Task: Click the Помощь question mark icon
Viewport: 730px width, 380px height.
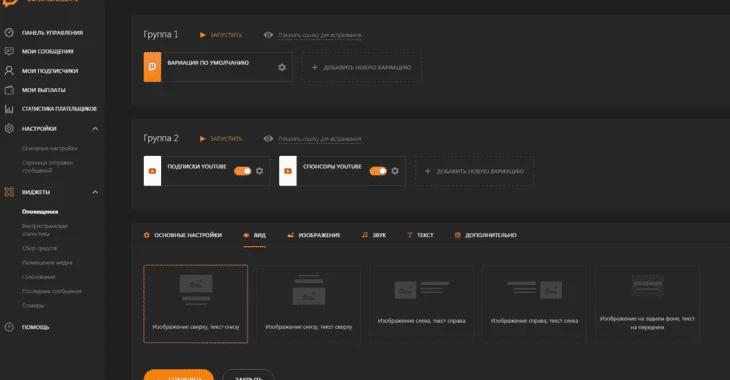Action: point(9,327)
